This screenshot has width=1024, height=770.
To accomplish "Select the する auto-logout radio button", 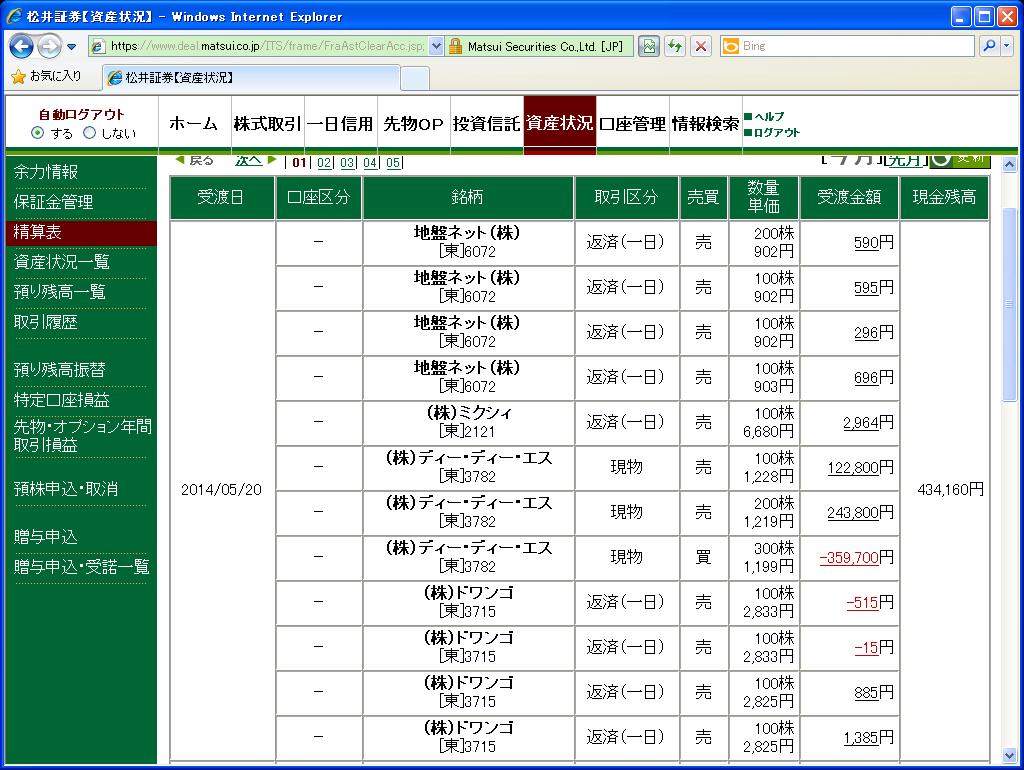I will [38, 133].
